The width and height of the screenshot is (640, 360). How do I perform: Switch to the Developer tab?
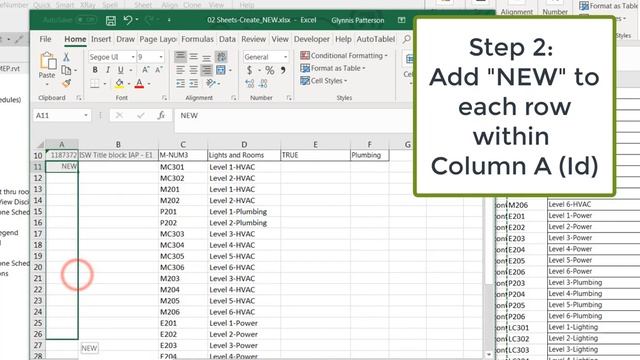point(311,39)
